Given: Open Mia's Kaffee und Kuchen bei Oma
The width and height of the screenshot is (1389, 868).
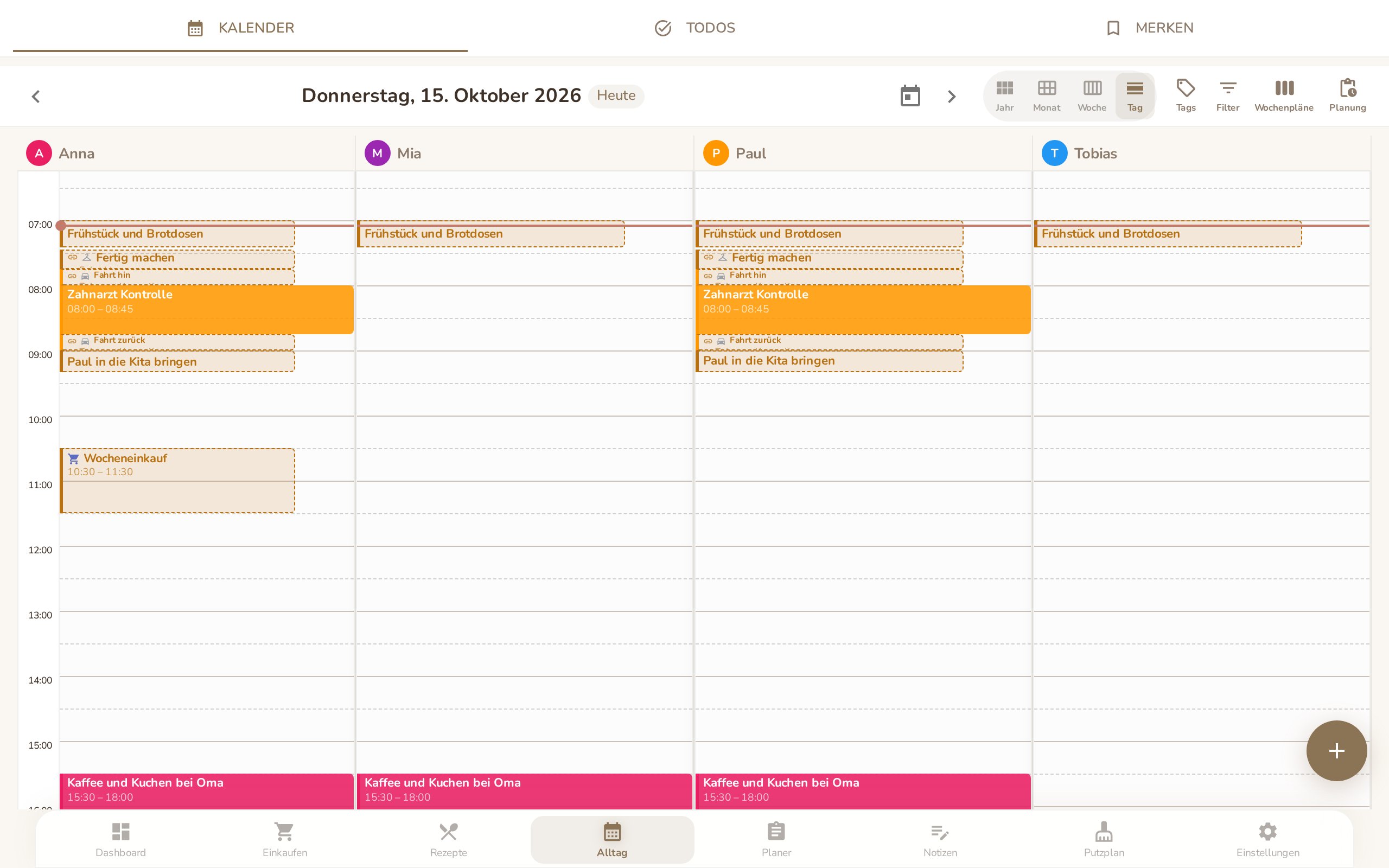Looking at the screenshot, I should (525, 791).
